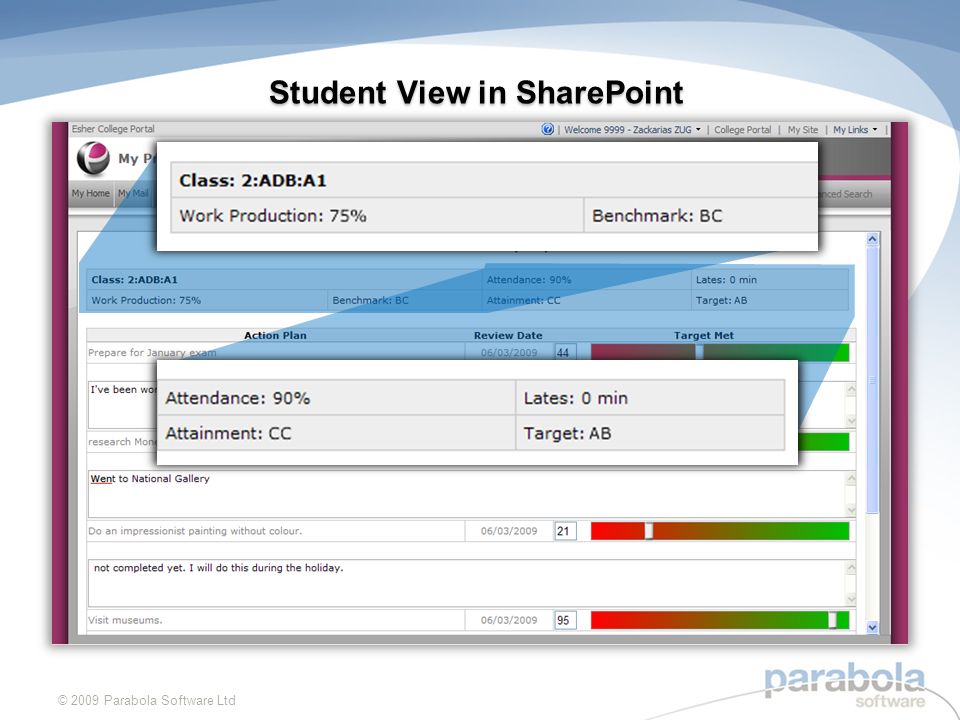This screenshot has width=960, height=720.
Task: Click review date 06/03/2009 for Visit museums
Action: 509,620
